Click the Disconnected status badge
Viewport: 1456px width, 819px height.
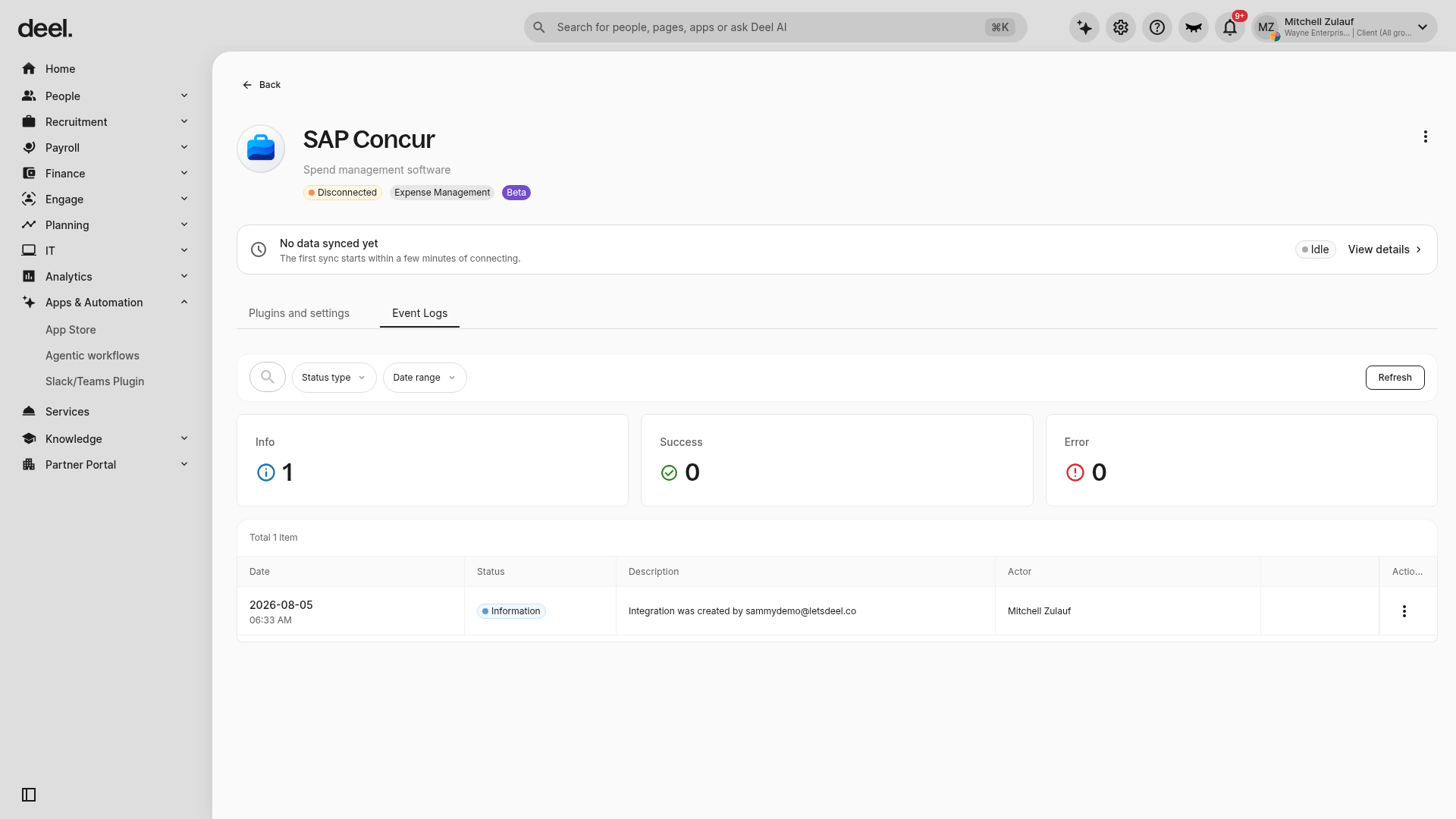pyautogui.click(x=343, y=193)
